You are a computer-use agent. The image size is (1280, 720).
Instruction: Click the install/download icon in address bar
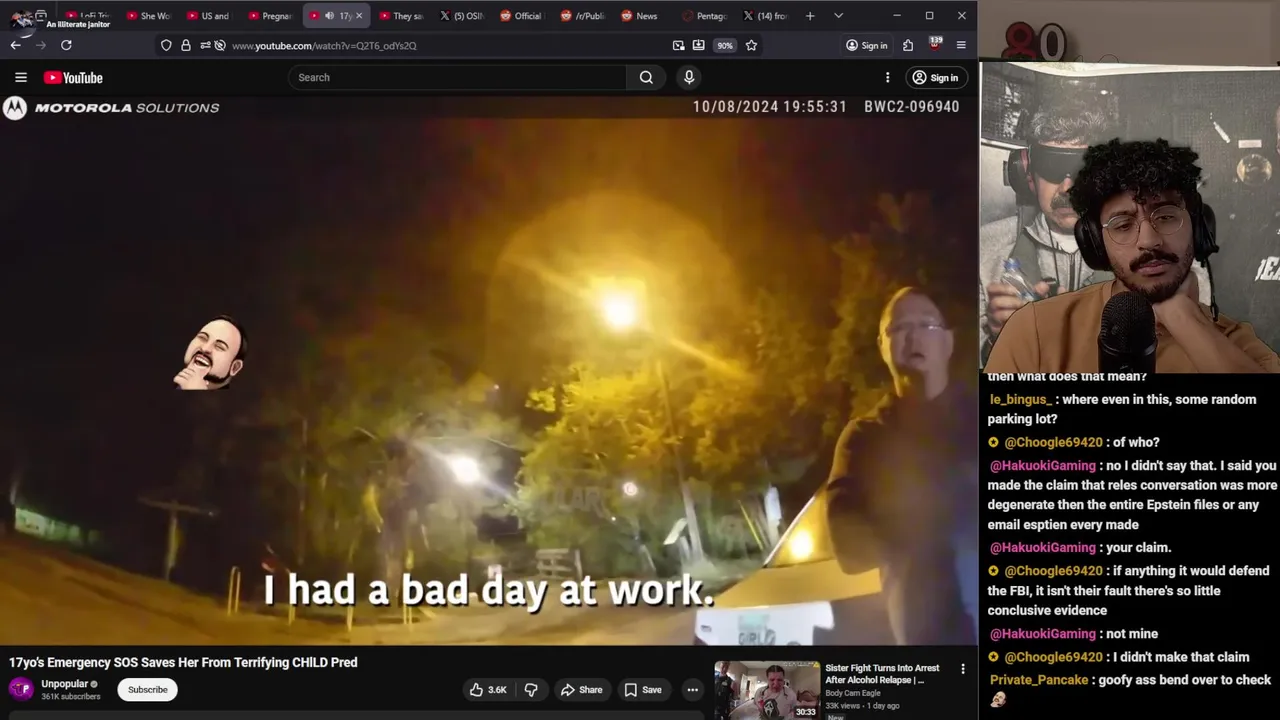[698, 45]
